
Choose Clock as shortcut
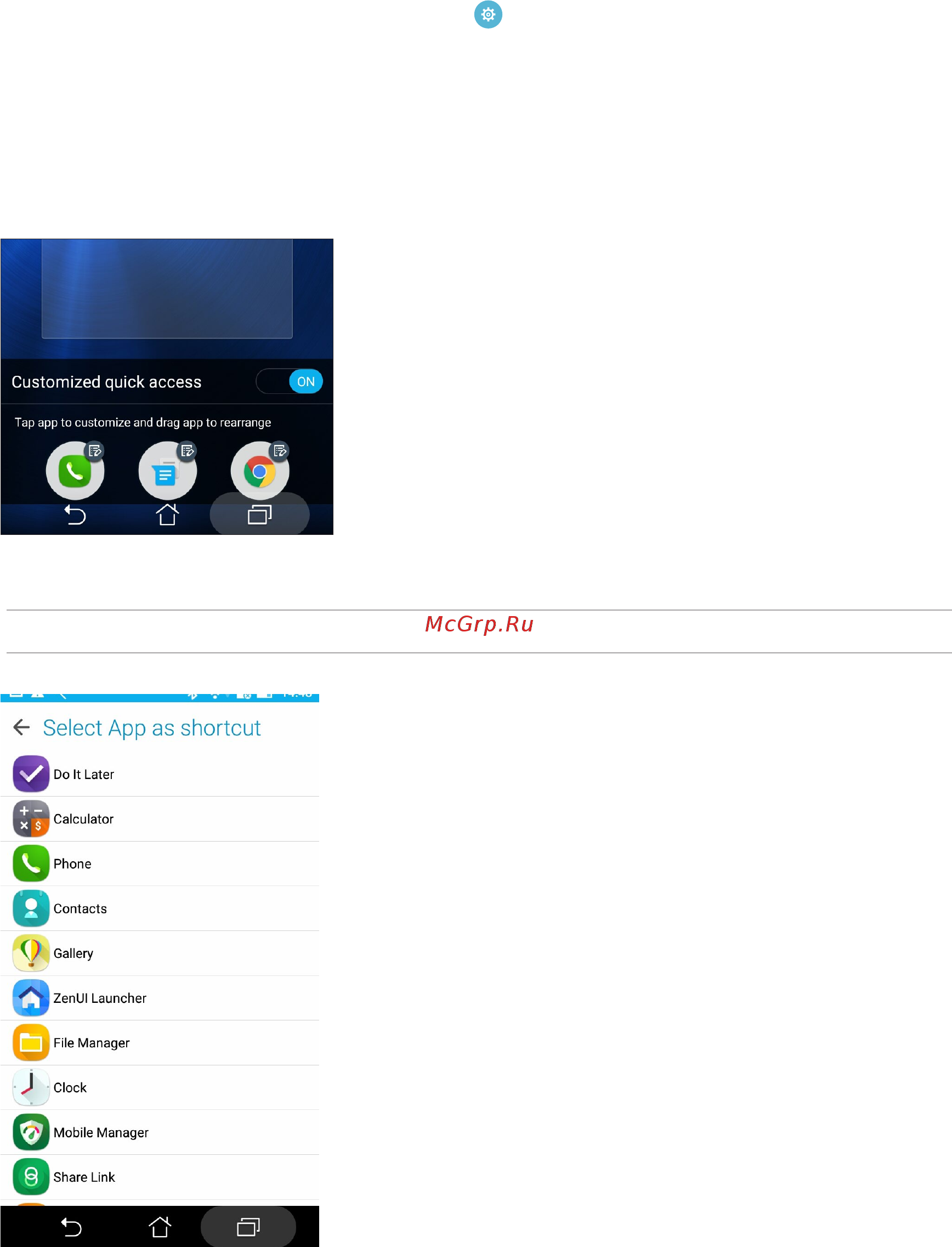click(160, 1088)
